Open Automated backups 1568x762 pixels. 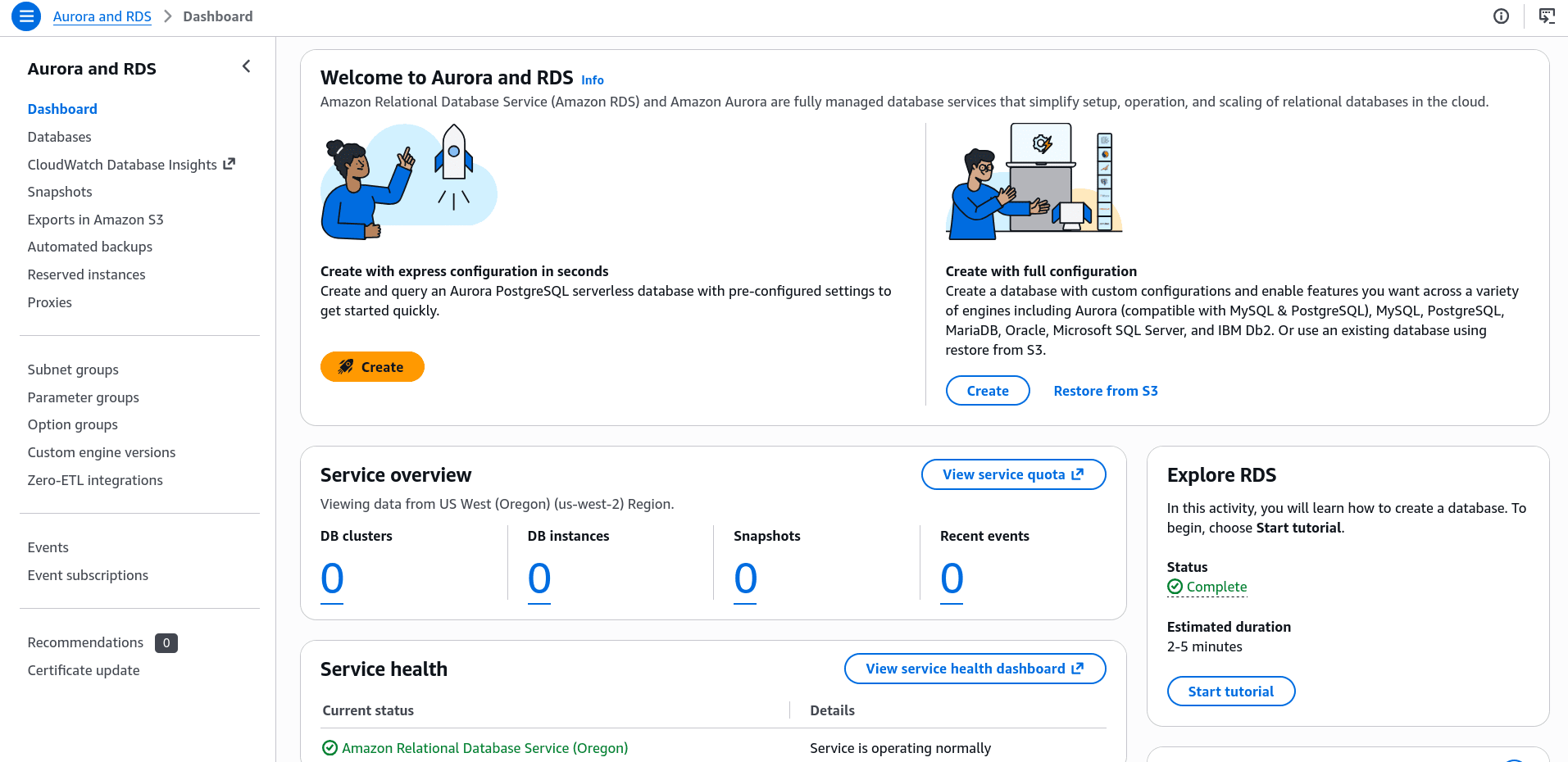tap(90, 247)
